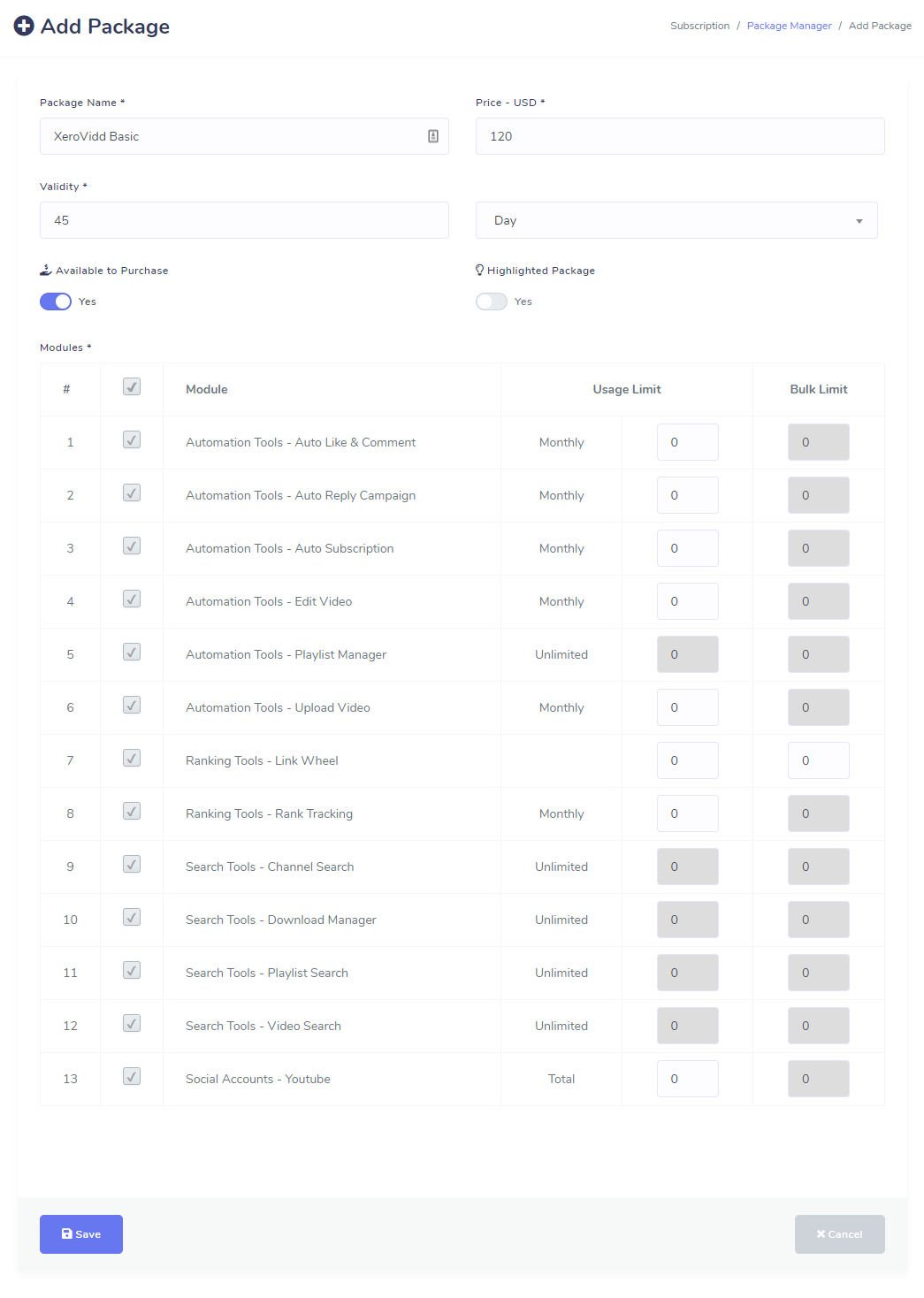Click the Highlighted Package lightbulb icon

[x=480, y=271]
